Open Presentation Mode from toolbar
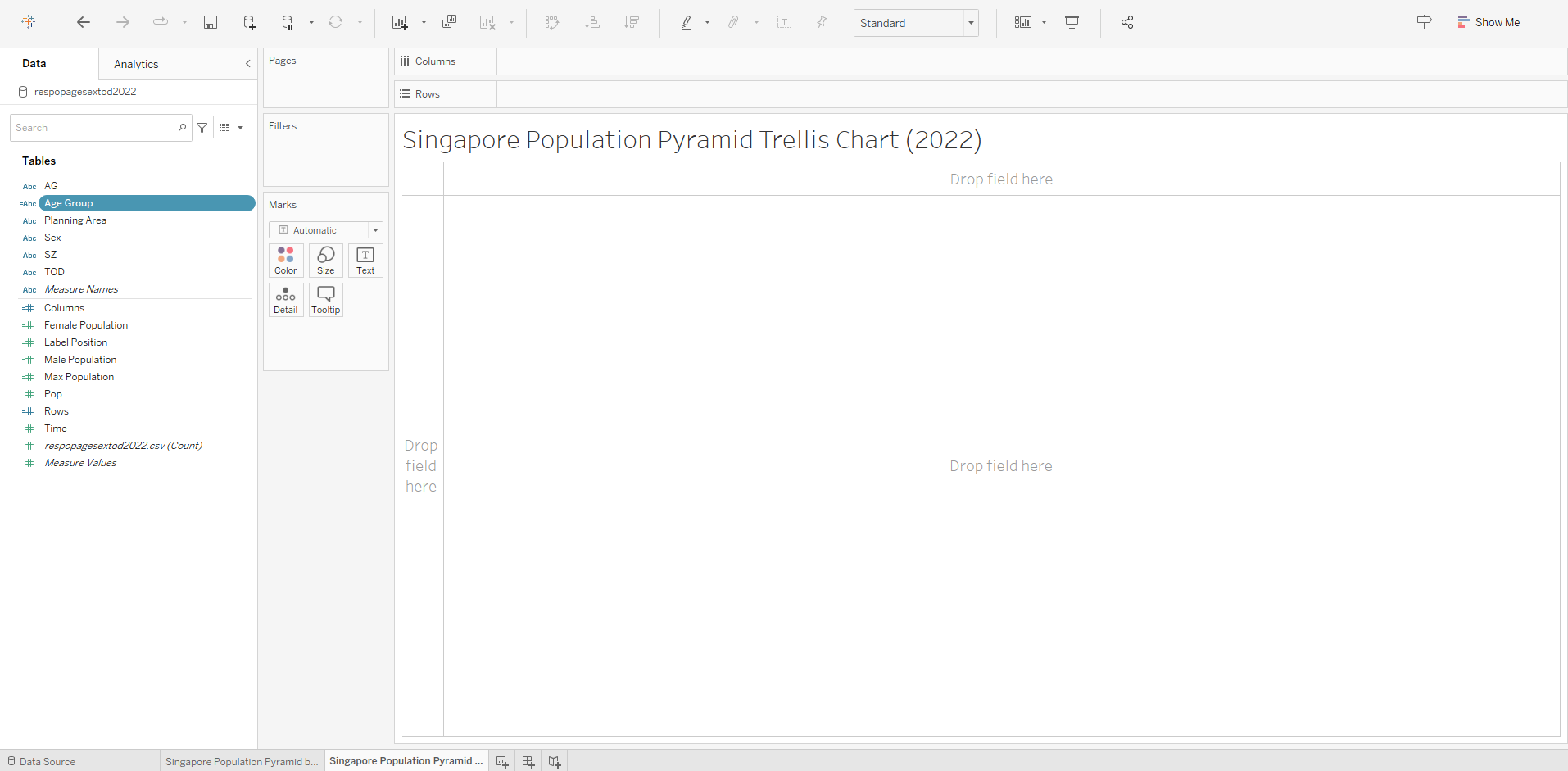The height and width of the screenshot is (771, 1568). pyautogui.click(x=1072, y=22)
